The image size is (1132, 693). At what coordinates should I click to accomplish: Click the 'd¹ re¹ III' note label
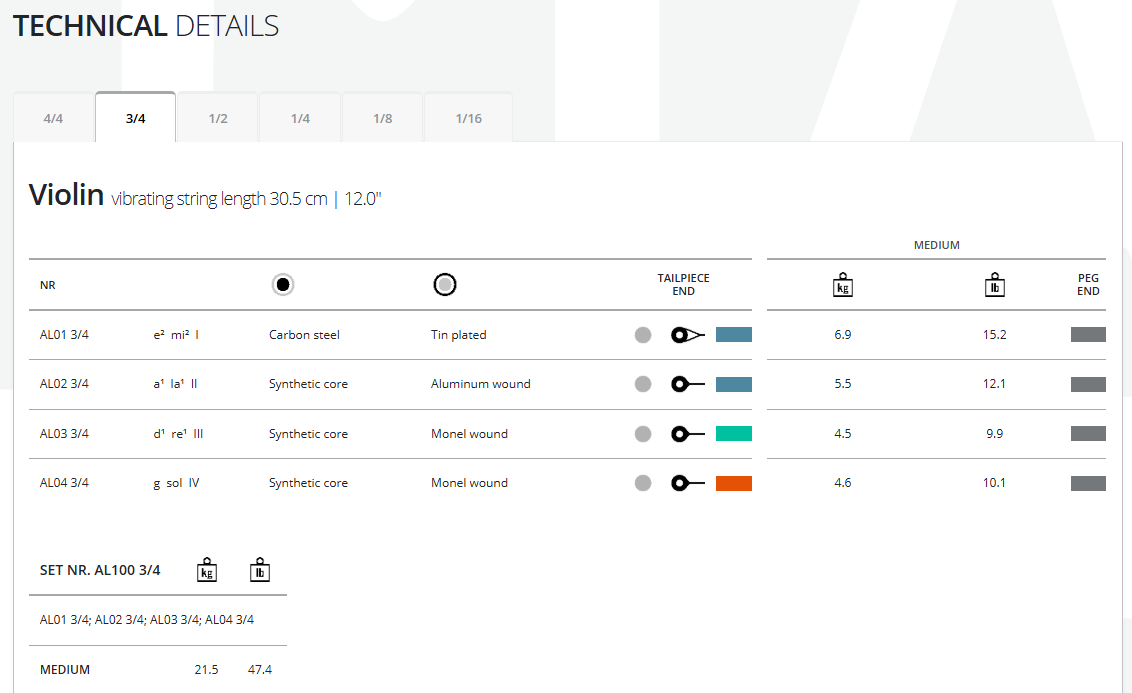(x=178, y=434)
